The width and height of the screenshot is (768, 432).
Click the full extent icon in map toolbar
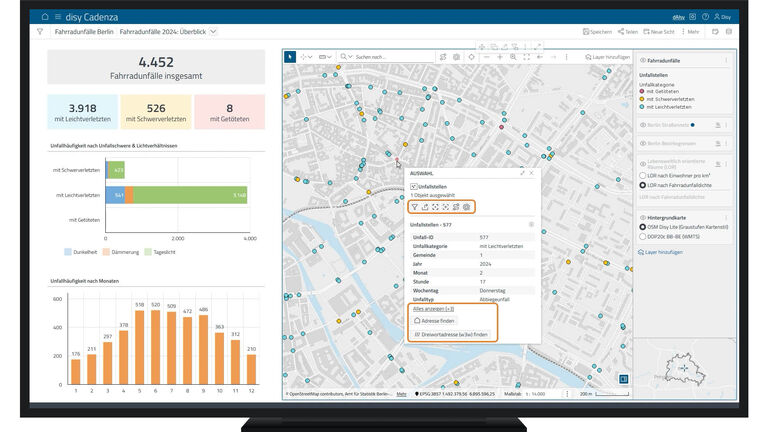(x=526, y=57)
